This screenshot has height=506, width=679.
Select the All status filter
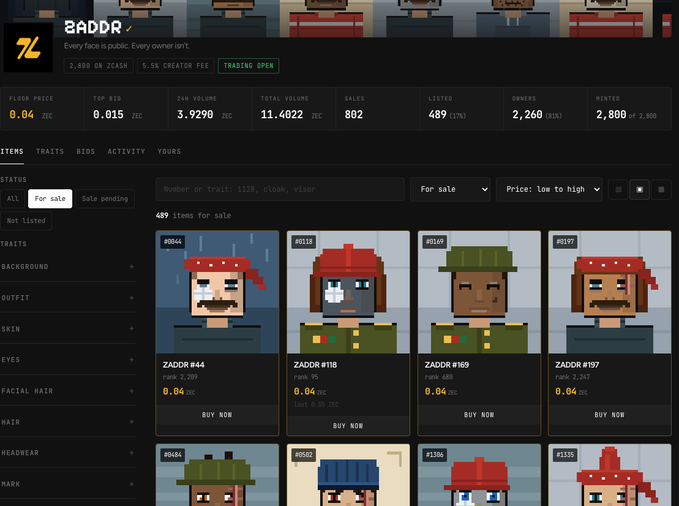click(13, 198)
